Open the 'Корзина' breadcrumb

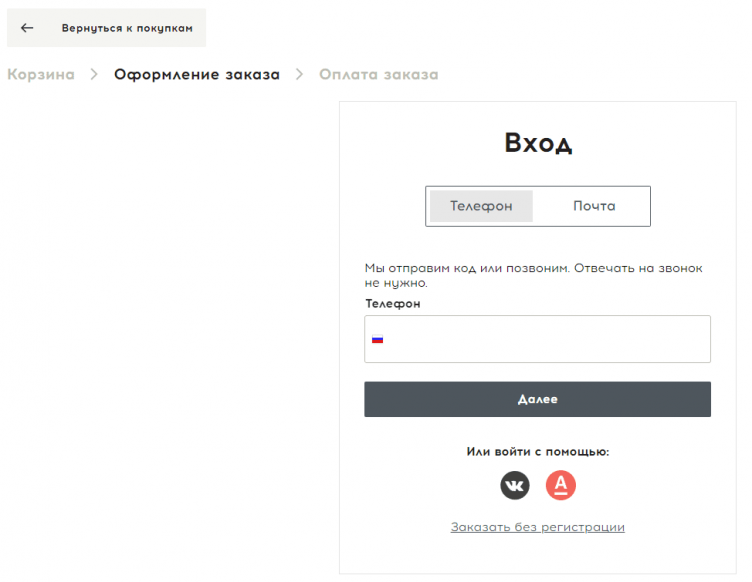(x=41, y=75)
